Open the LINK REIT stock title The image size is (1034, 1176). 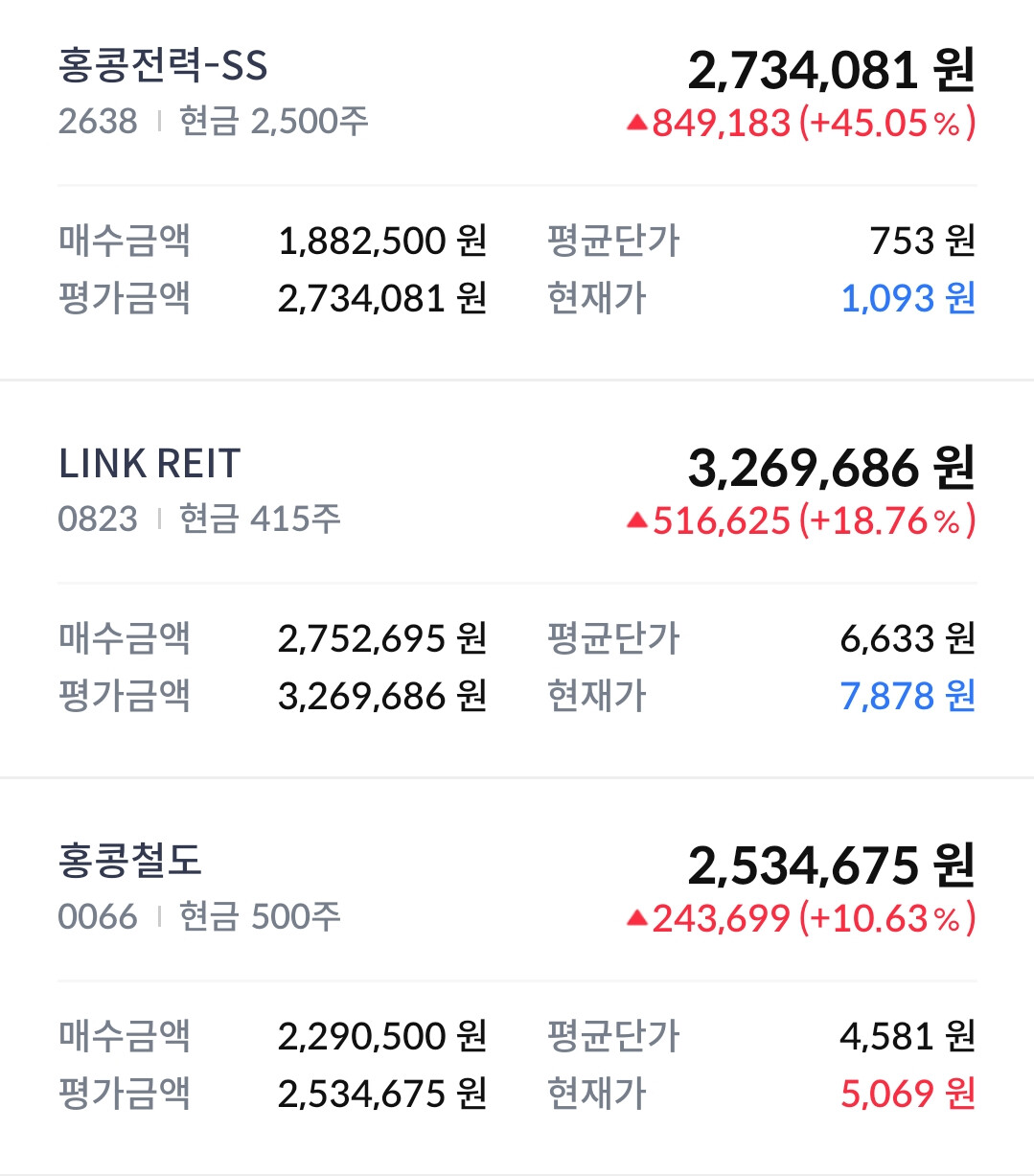149,464
